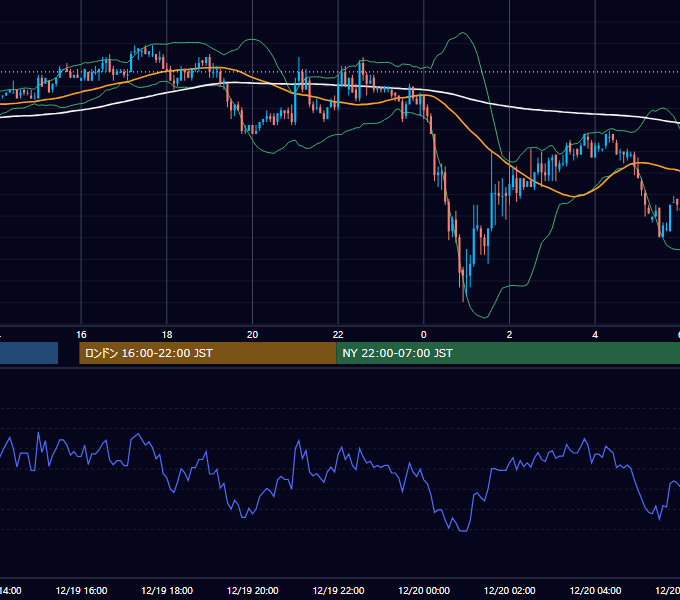Click the 4 hour axis label
680x600 pixels.
coord(595,335)
